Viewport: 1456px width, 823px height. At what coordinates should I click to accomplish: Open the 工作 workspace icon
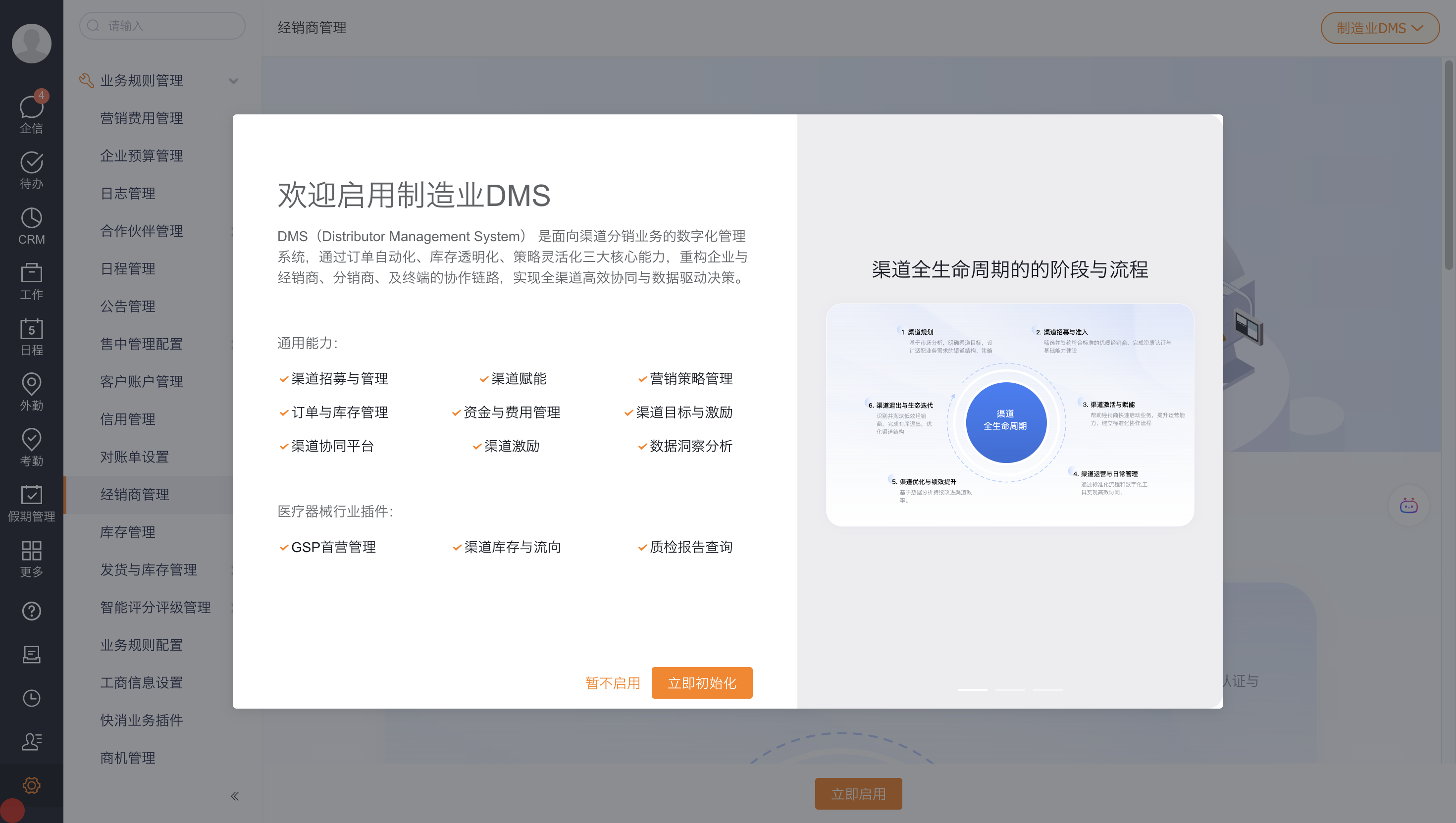31,273
